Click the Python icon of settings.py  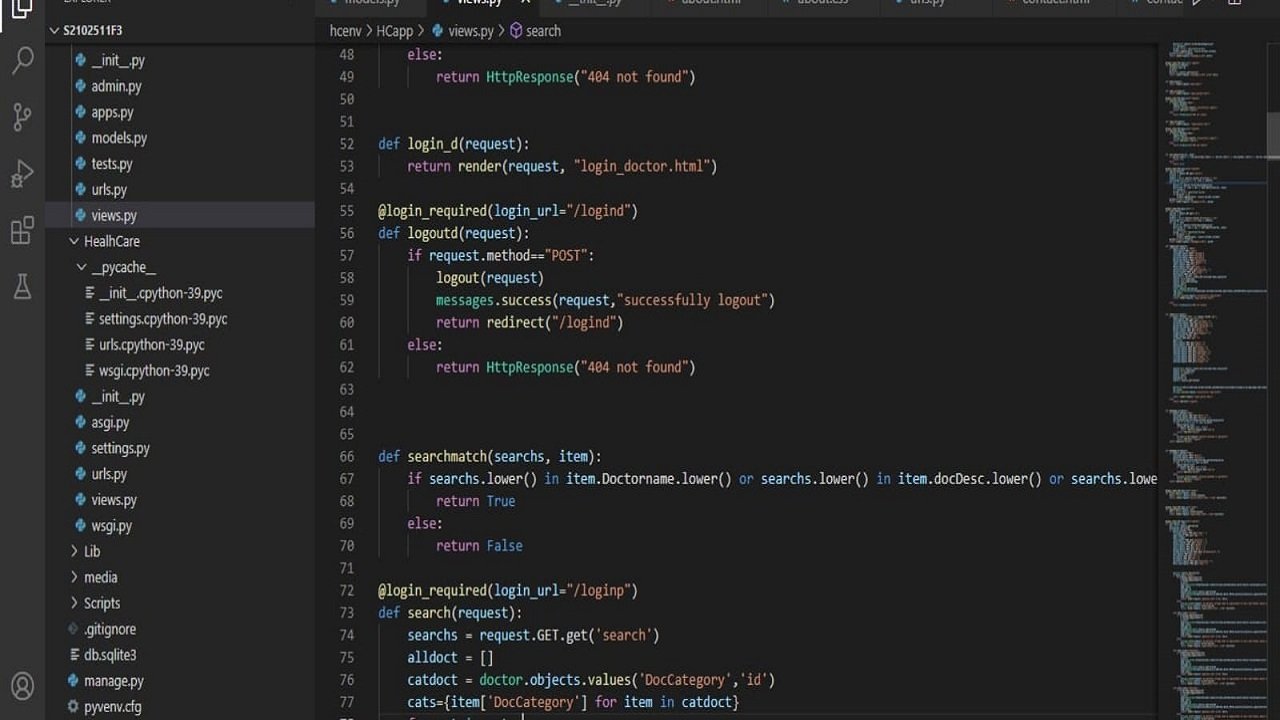(x=80, y=449)
